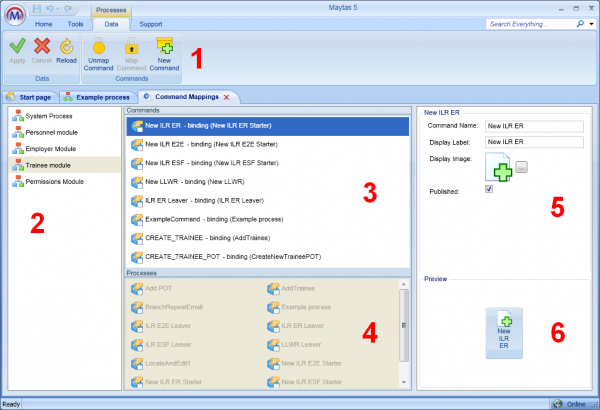Image resolution: width=600 pixels, height=410 pixels.
Task: Open the Search Everything dropdown arrow
Action: 590,22
